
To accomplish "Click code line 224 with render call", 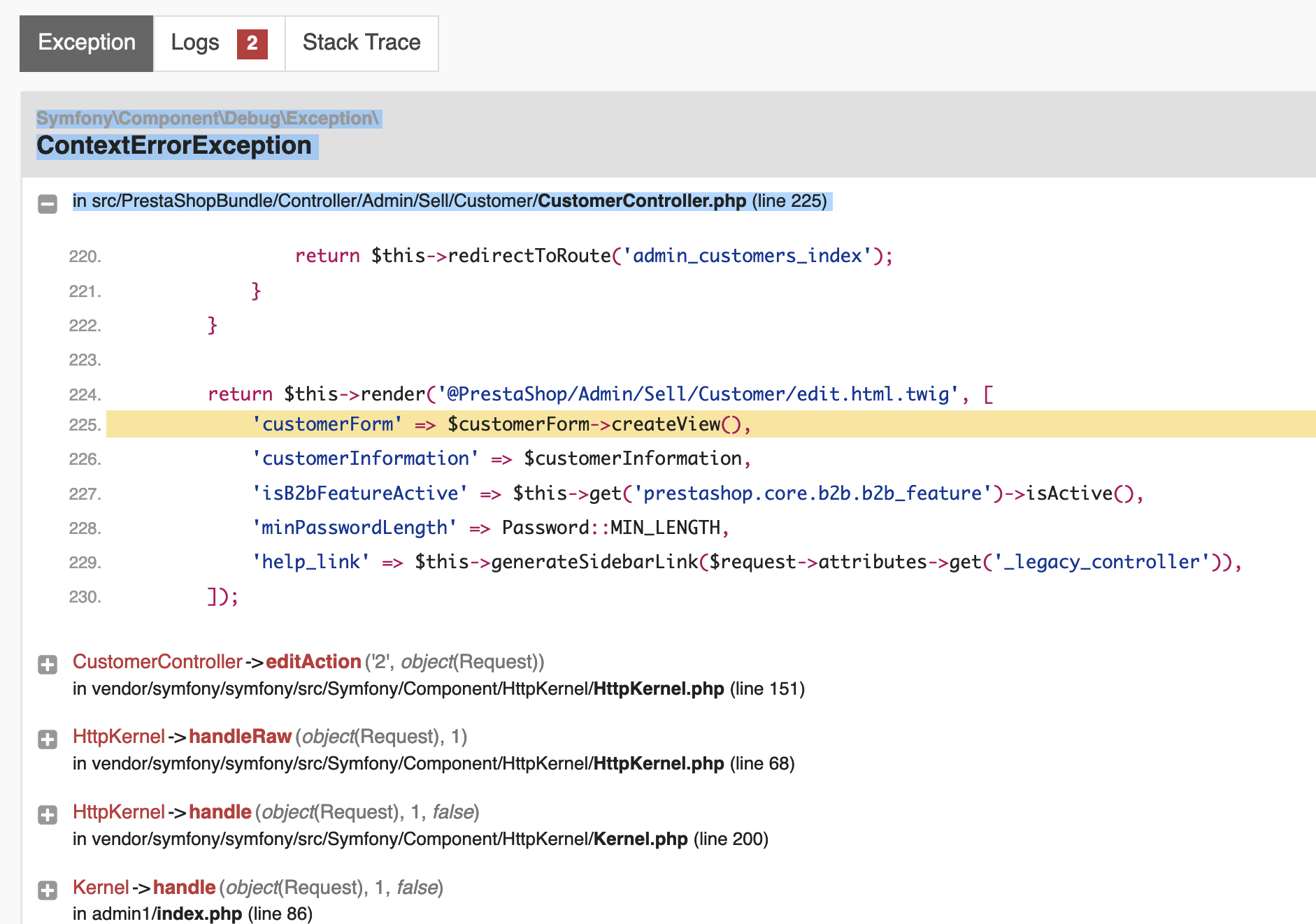I will 599,394.
